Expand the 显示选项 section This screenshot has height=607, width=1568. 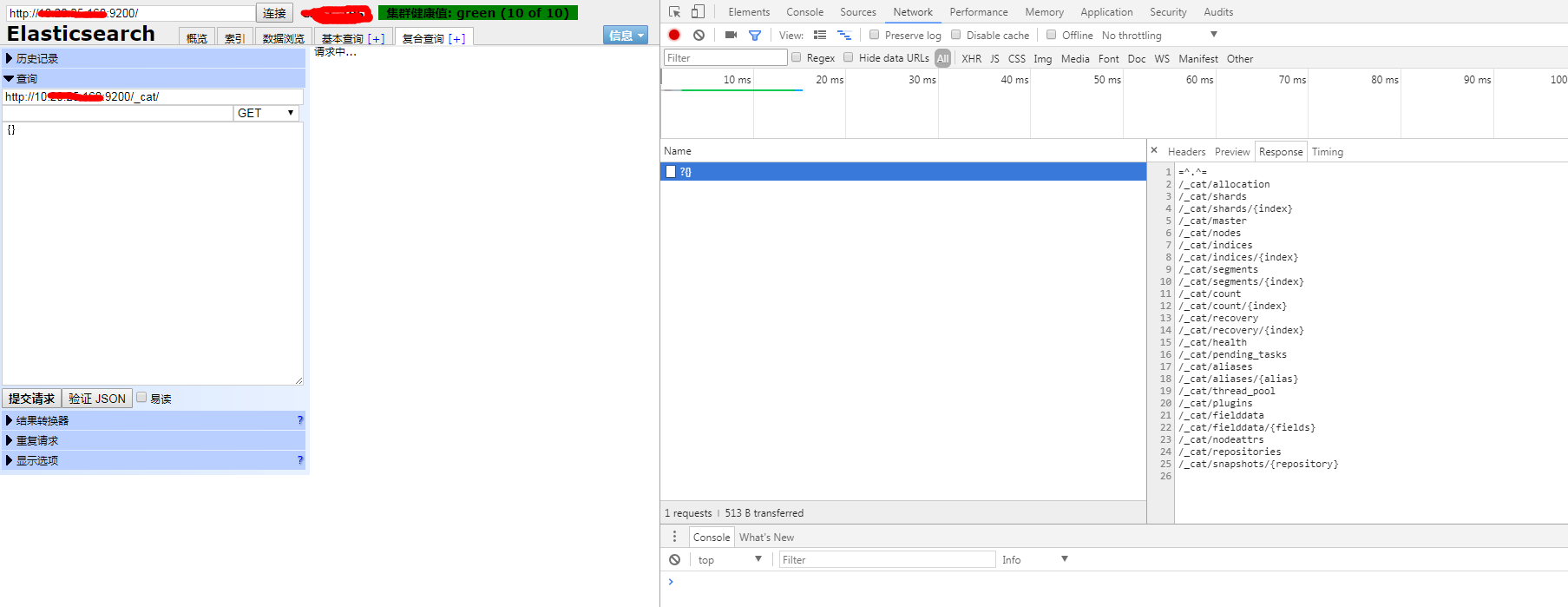(x=154, y=460)
